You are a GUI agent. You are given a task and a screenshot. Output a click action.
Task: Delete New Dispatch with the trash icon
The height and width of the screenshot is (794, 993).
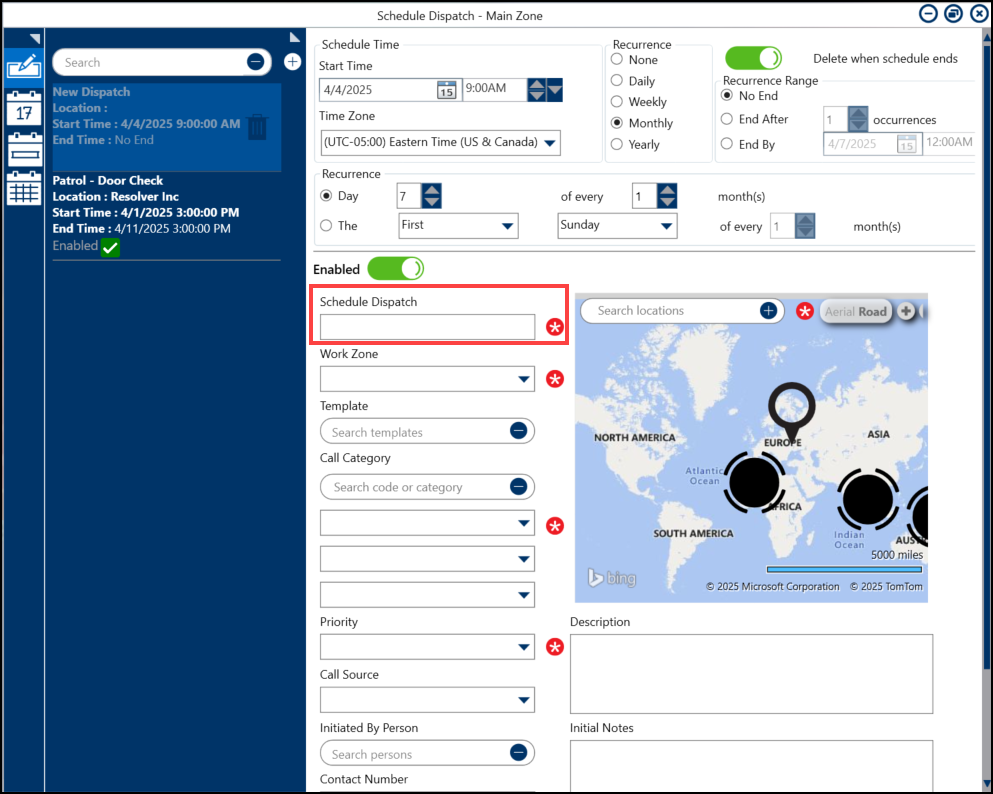point(257,127)
